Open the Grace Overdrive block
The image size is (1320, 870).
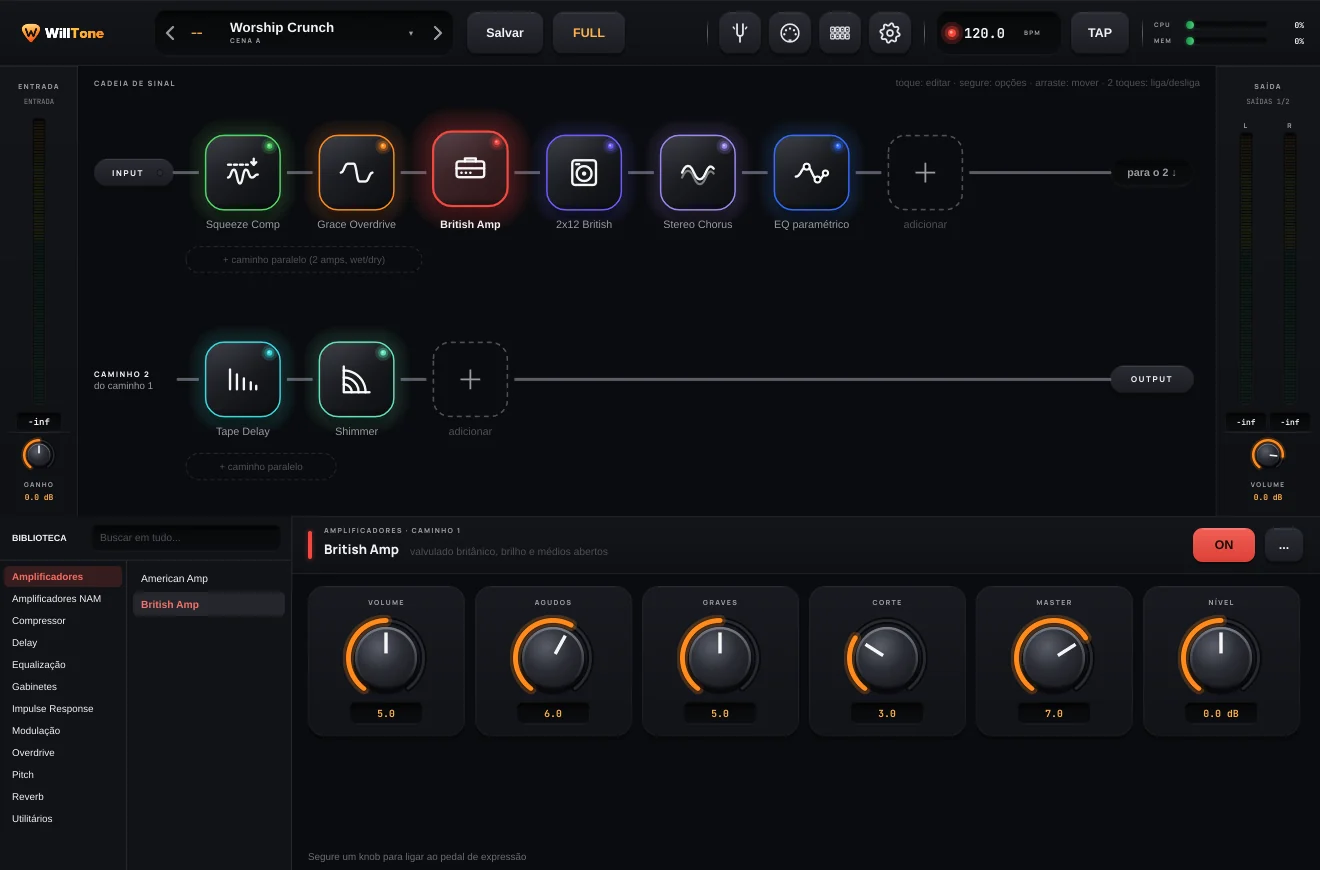[x=357, y=173]
